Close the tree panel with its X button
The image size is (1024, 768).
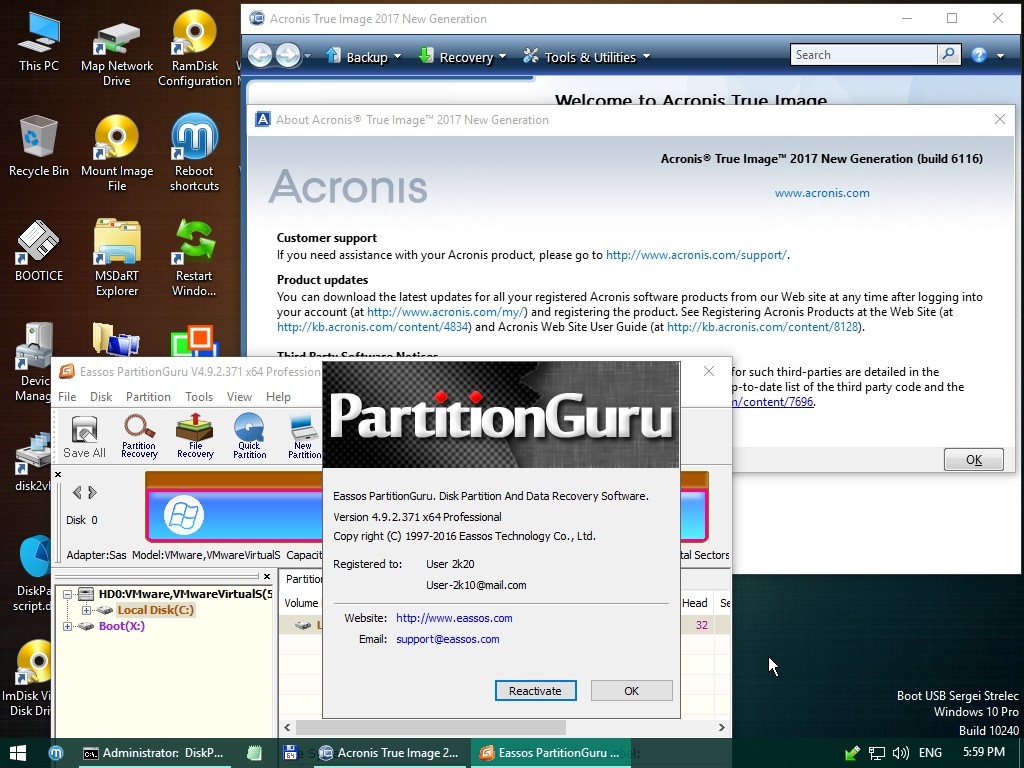click(266, 577)
